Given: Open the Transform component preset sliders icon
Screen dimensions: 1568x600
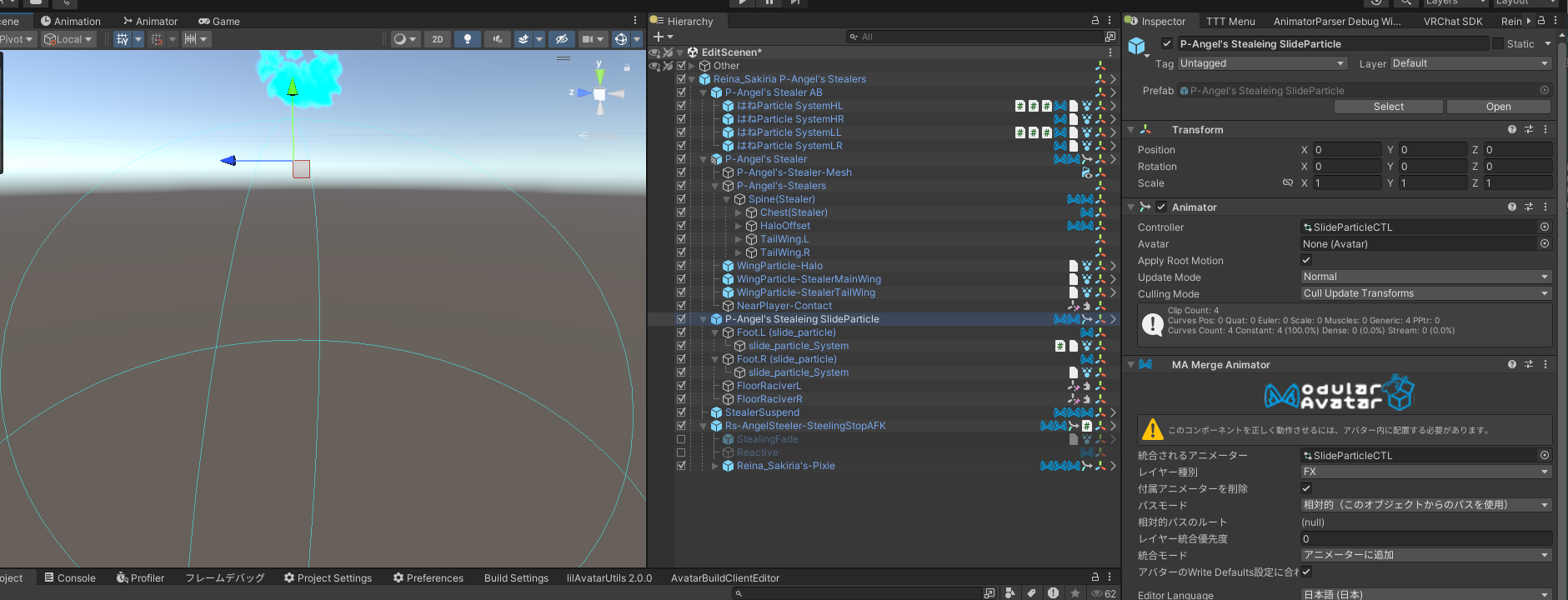Looking at the screenshot, I should pyautogui.click(x=1529, y=129).
